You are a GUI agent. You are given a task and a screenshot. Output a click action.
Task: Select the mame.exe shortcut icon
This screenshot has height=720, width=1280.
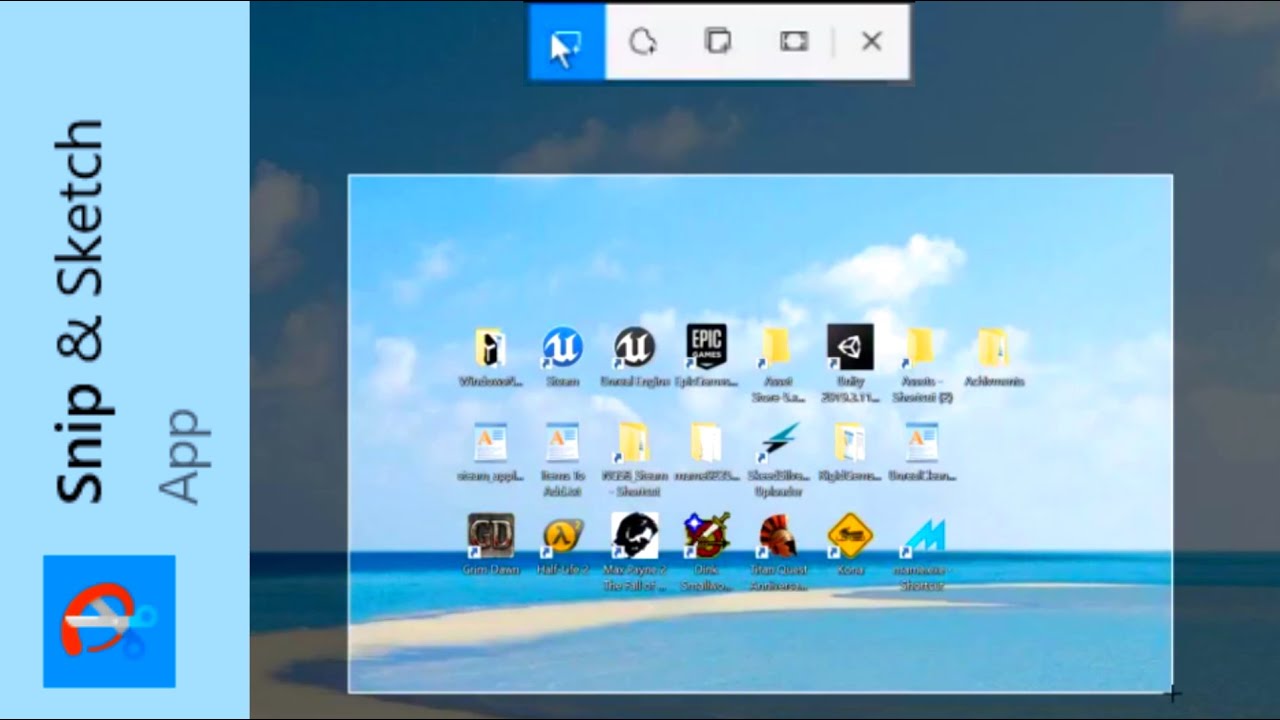point(922,552)
